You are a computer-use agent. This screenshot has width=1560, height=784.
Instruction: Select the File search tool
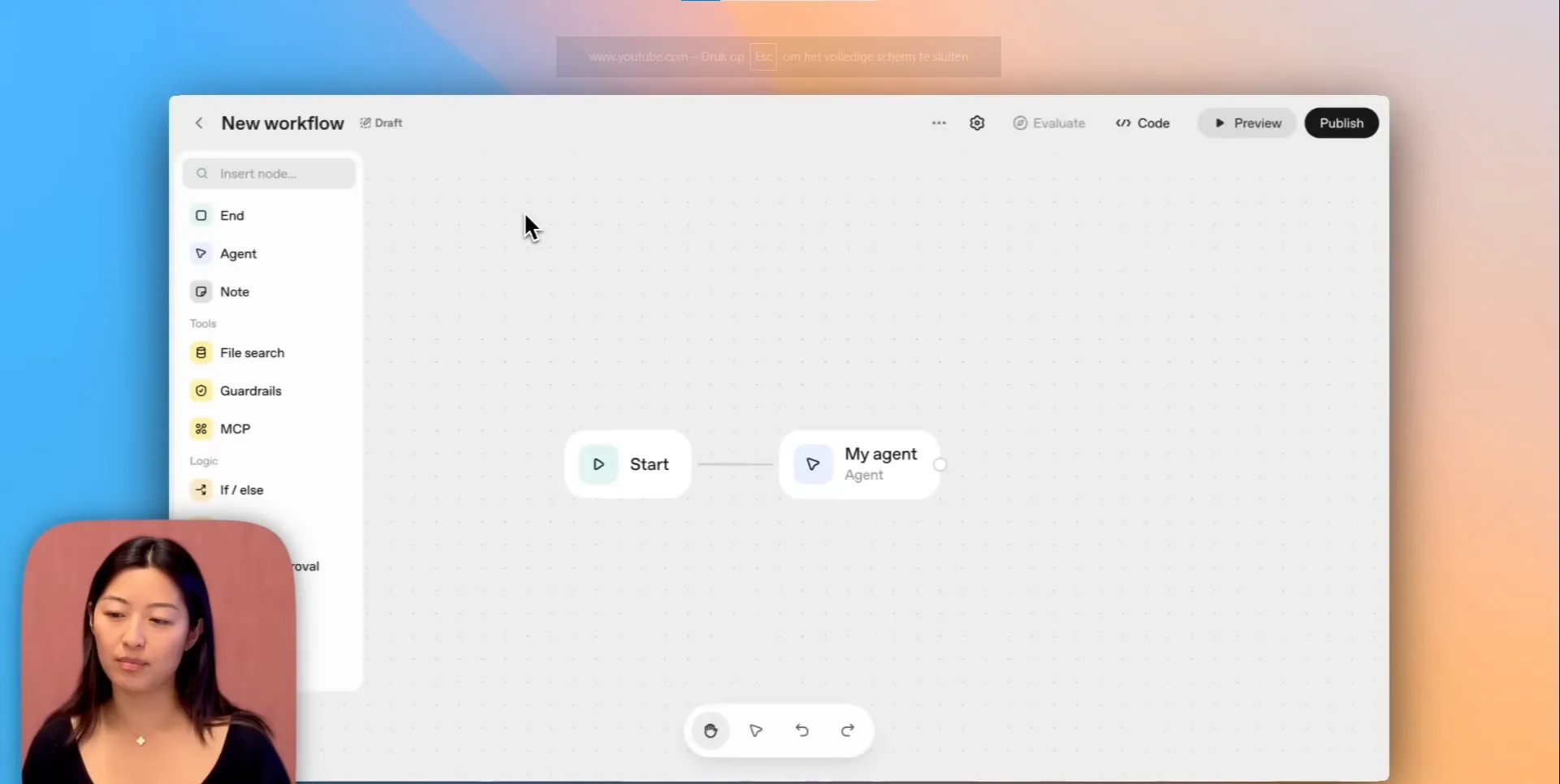[x=251, y=353]
